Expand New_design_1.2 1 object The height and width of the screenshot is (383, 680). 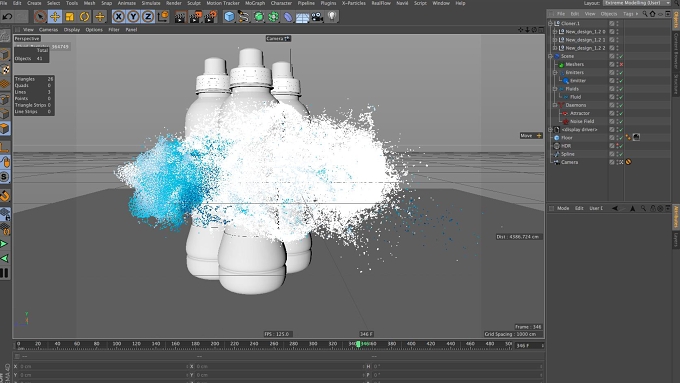[x=555, y=40]
